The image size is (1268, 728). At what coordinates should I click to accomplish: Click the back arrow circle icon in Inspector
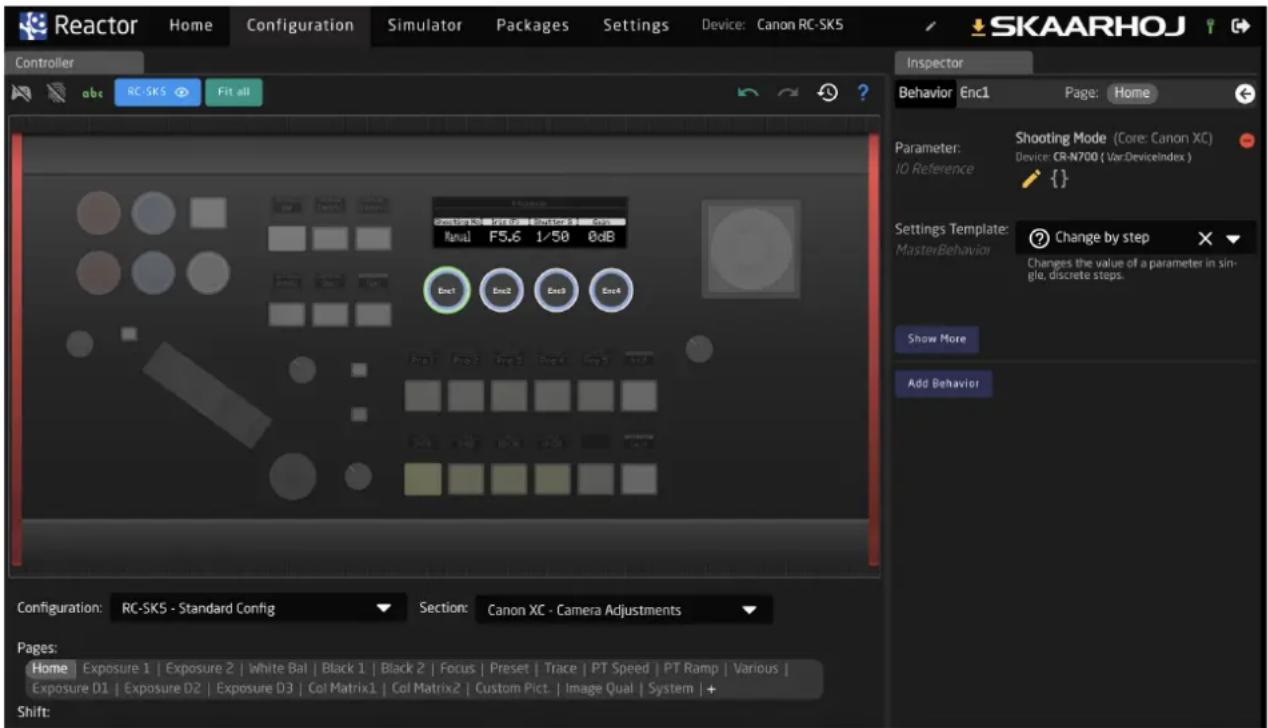tap(1244, 93)
